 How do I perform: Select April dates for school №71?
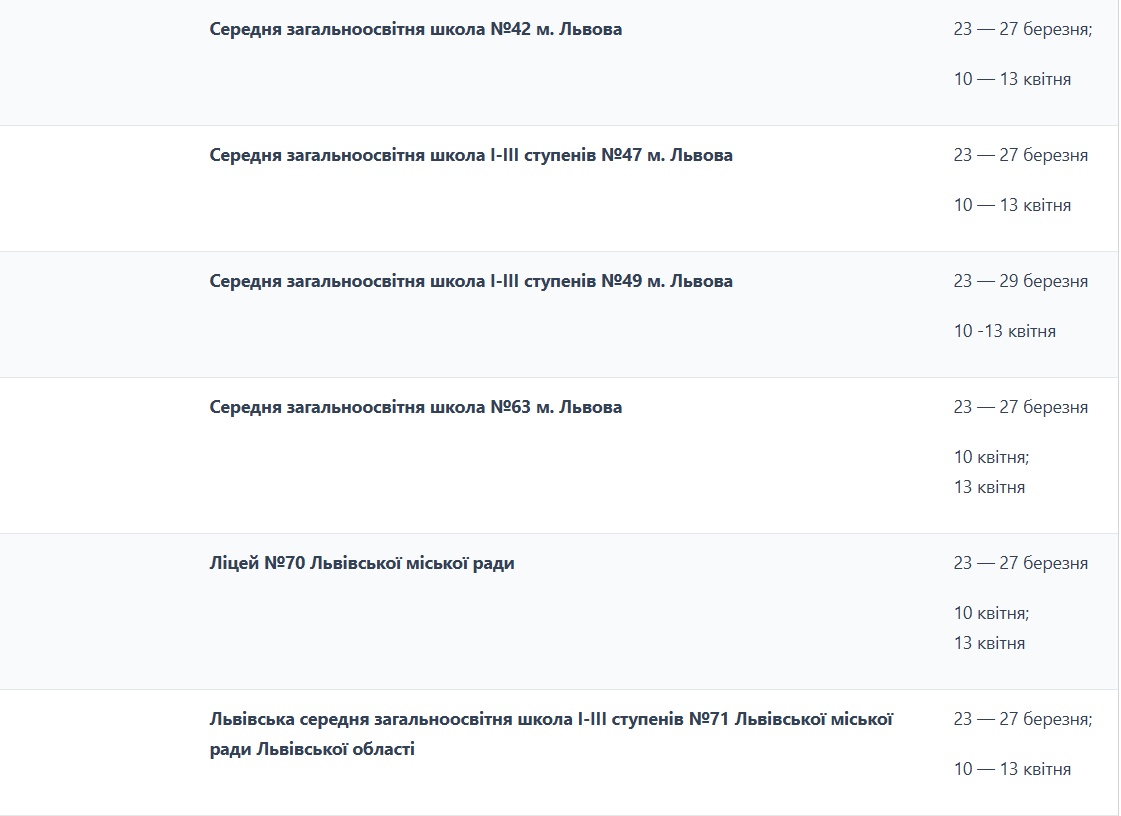1012,769
